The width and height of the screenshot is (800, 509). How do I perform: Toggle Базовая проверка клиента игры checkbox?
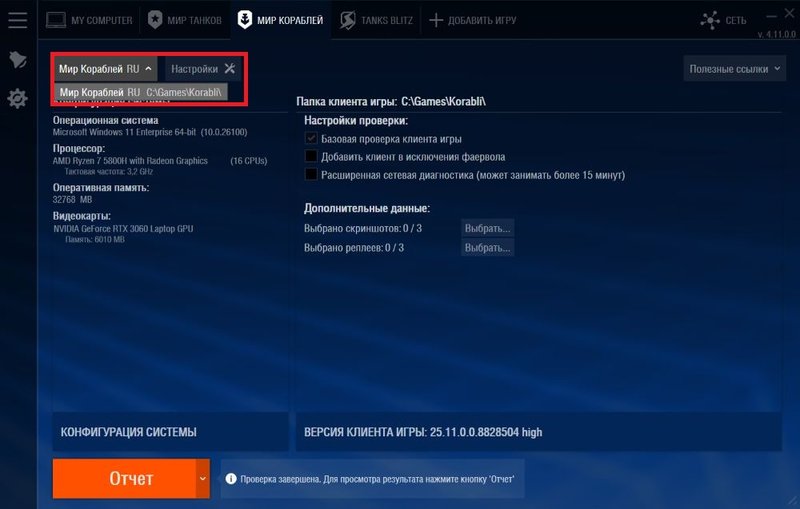(311, 138)
